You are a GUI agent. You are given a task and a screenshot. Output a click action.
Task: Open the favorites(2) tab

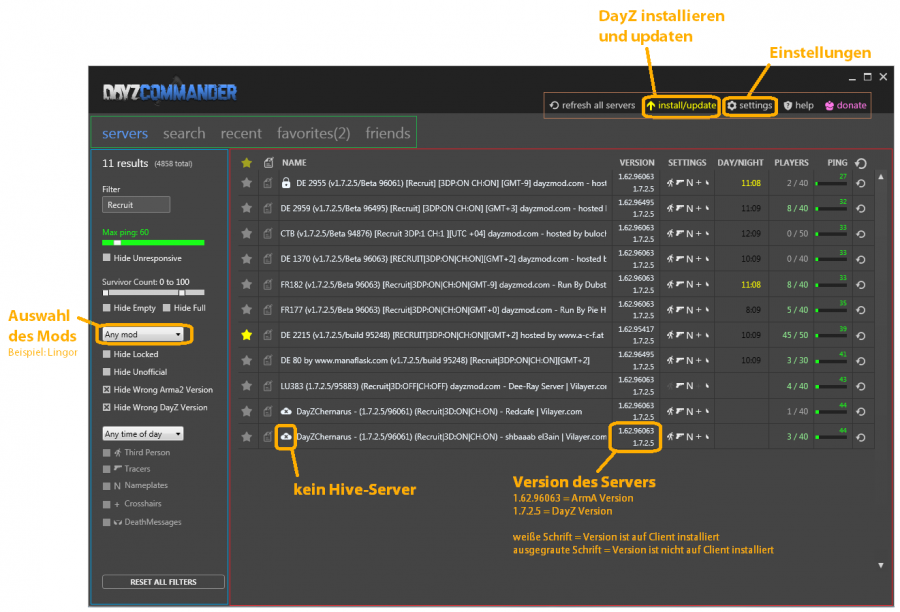tap(313, 133)
